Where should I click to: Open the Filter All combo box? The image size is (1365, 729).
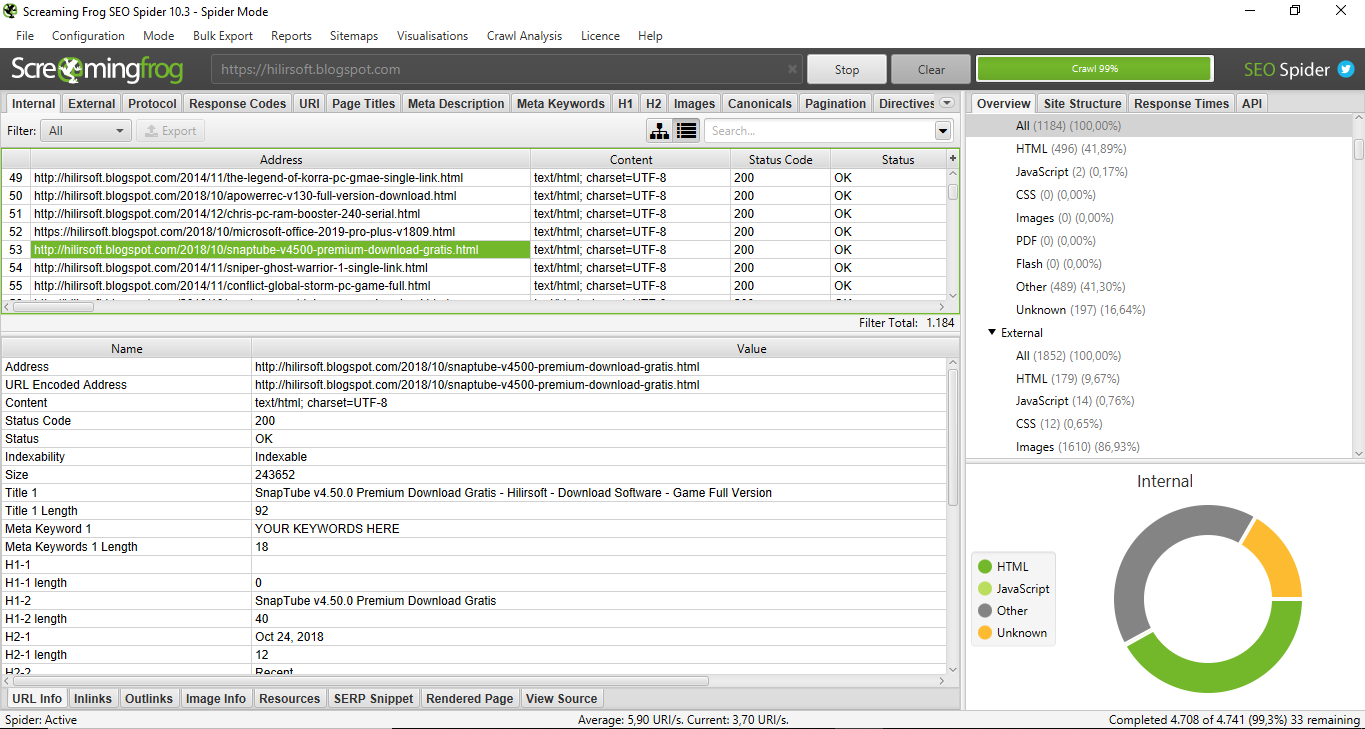[x=87, y=131]
